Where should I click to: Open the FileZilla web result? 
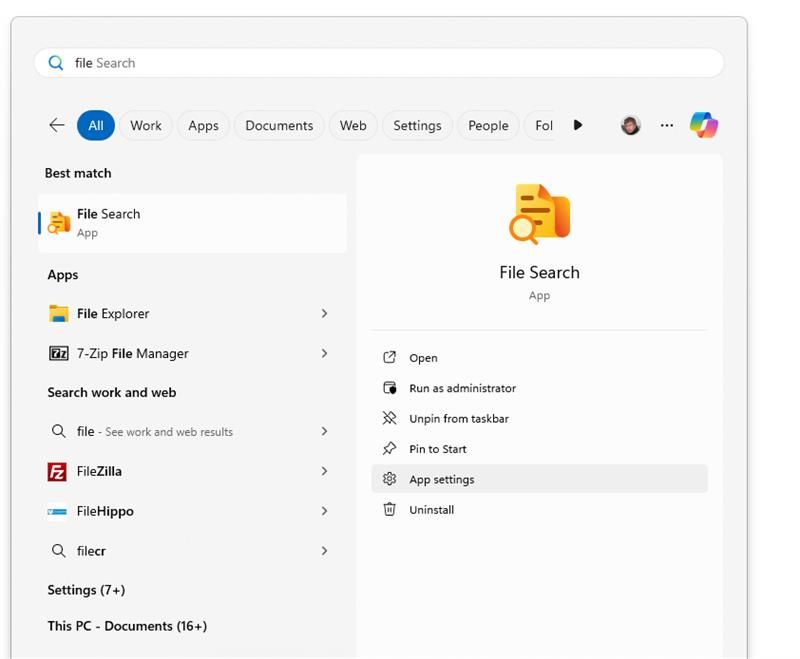point(192,471)
